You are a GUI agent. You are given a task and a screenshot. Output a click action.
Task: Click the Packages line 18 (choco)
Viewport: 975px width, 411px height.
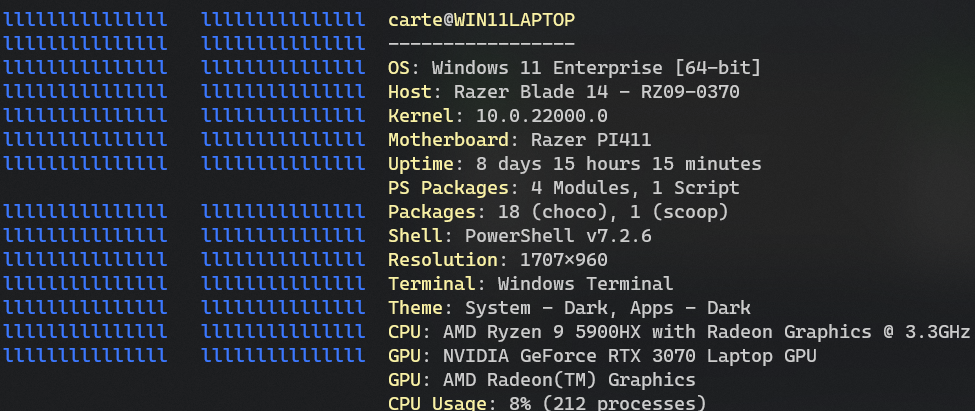558,212
